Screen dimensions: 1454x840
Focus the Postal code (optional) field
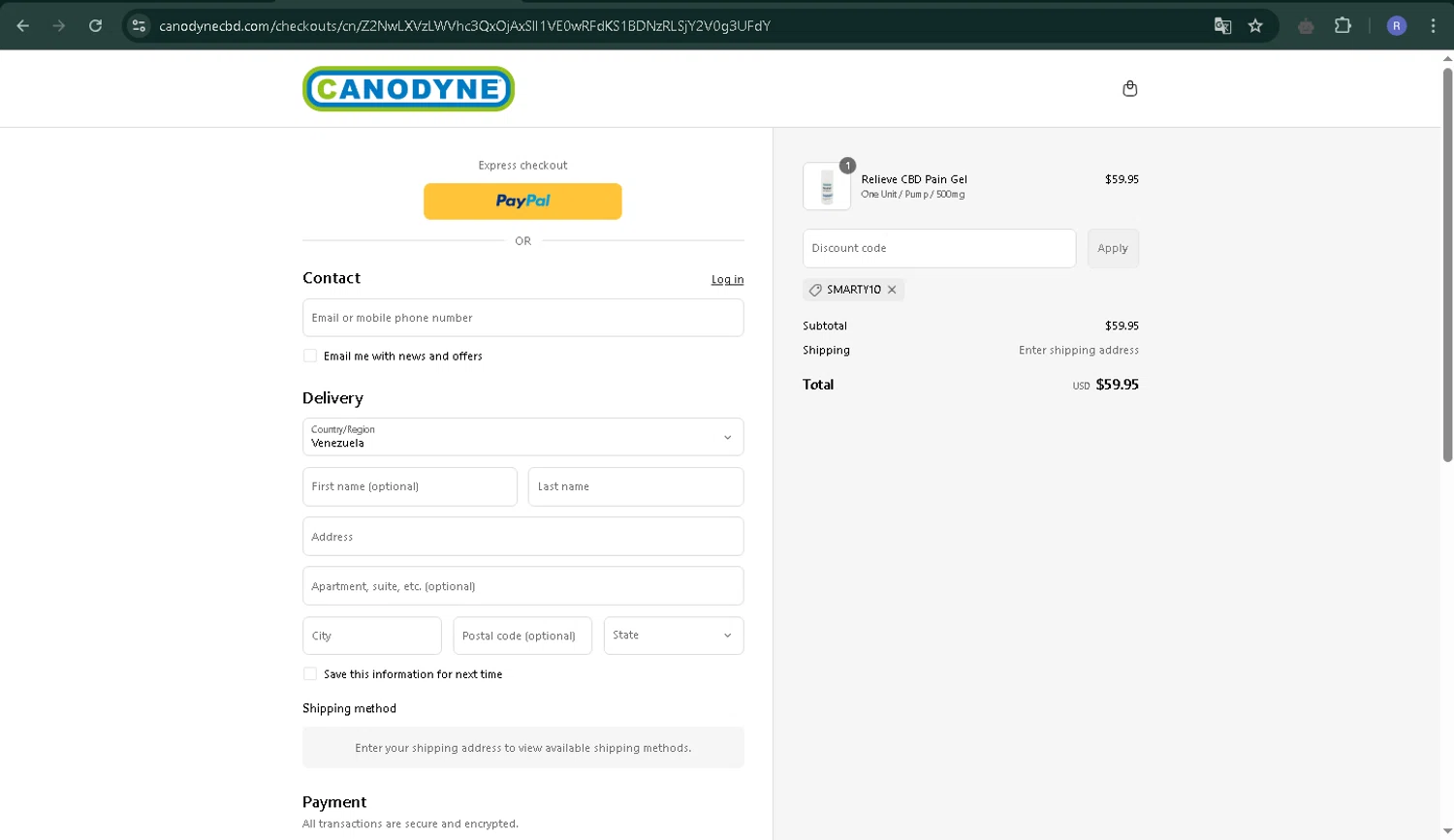coord(522,636)
